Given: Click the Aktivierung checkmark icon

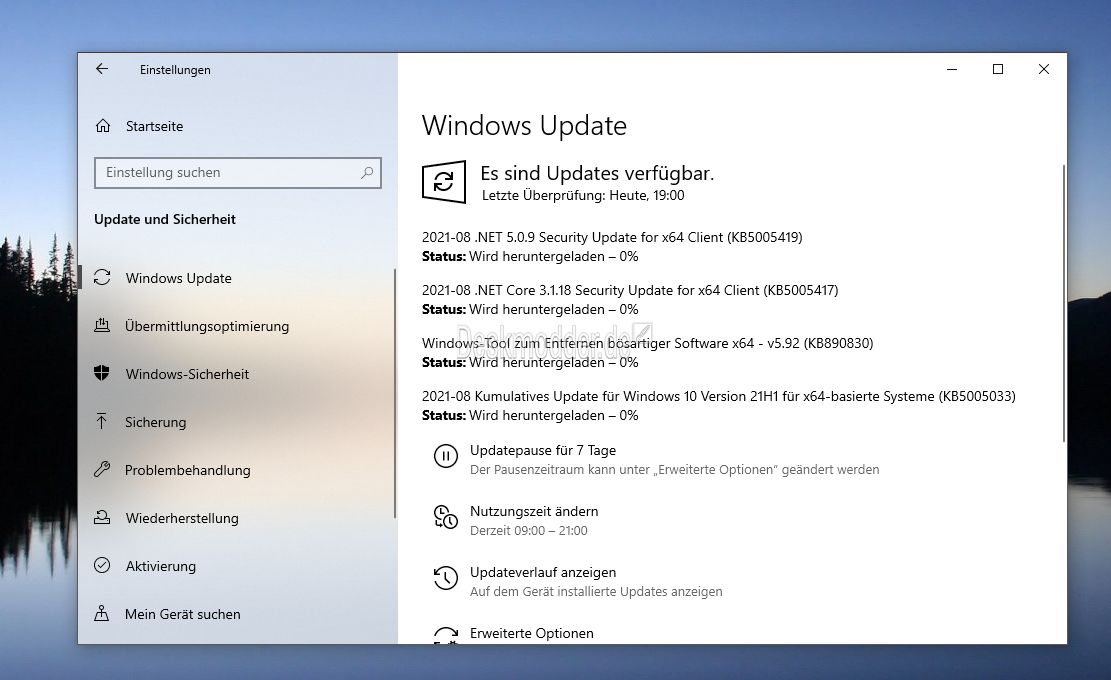Looking at the screenshot, I should tap(102, 565).
